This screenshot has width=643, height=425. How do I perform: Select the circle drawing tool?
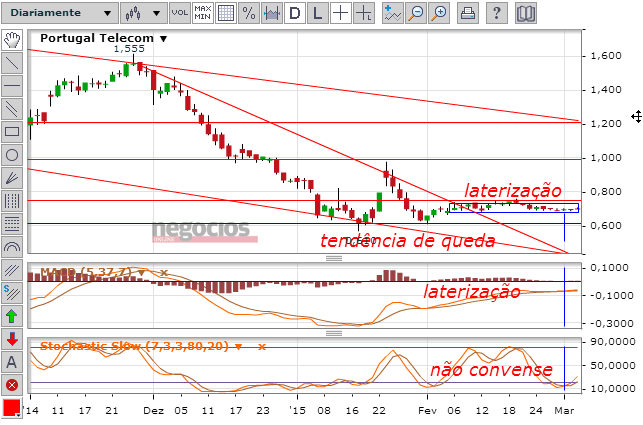coord(12,155)
